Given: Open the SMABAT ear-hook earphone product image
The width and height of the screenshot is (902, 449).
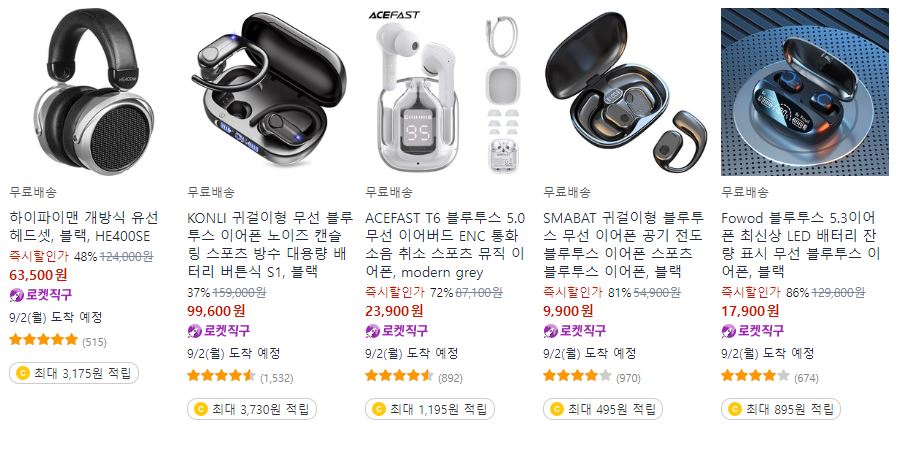Looking at the screenshot, I should coord(626,91).
